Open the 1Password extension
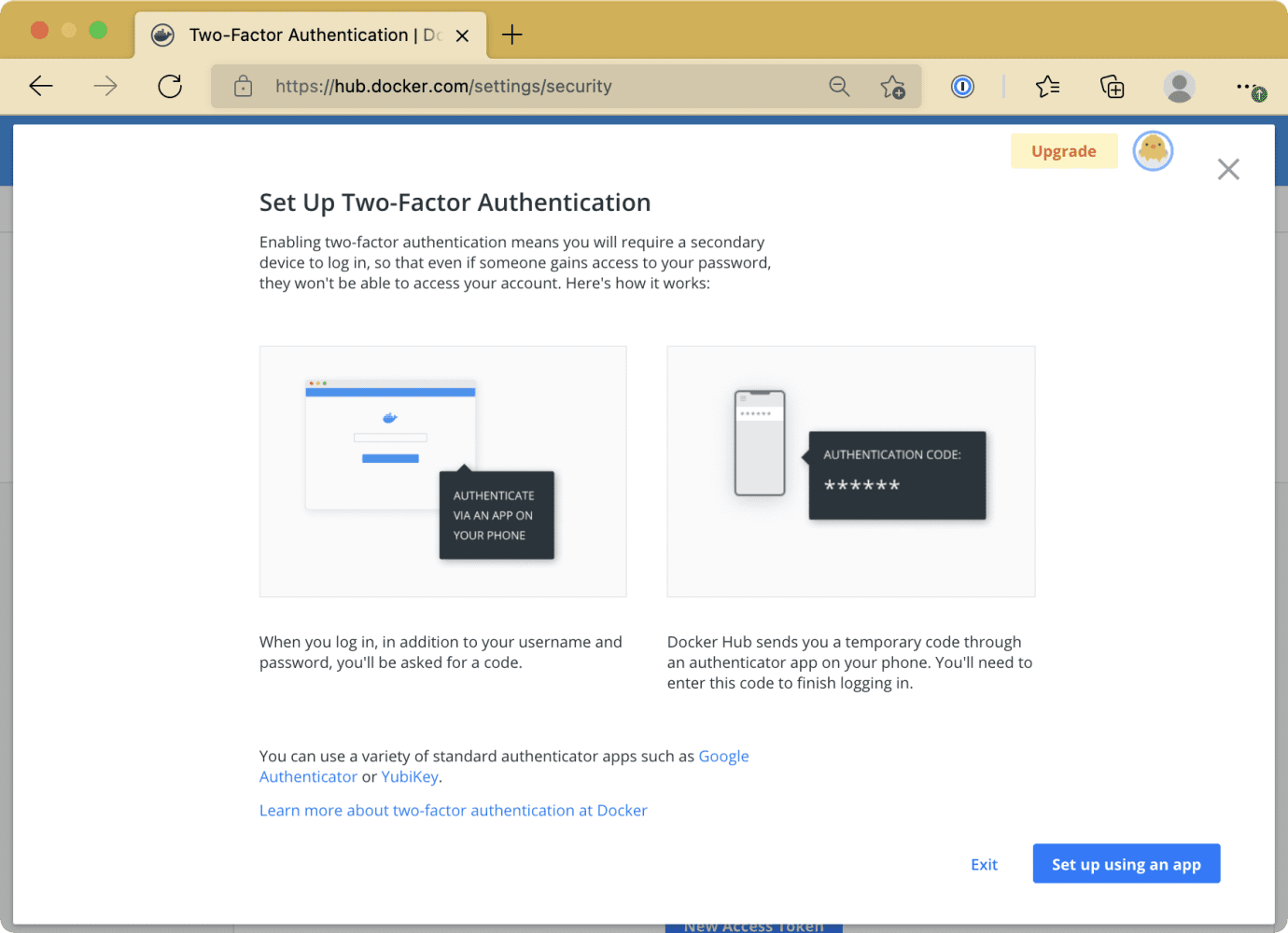 click(962, 87)
